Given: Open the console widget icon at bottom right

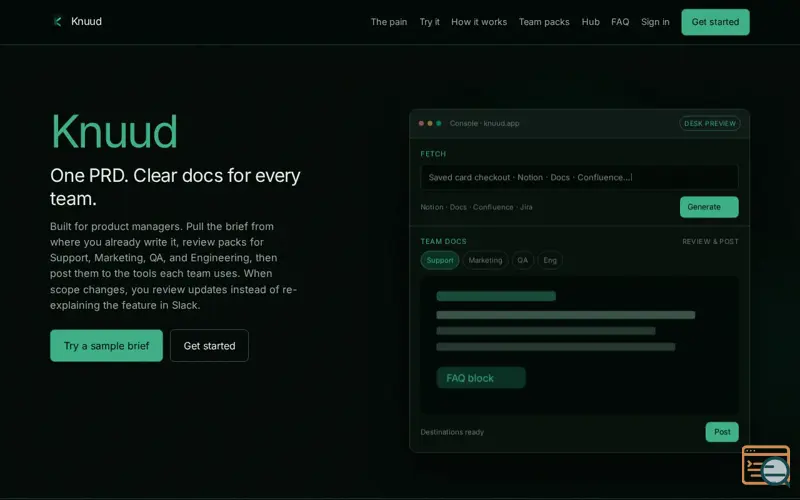Looking at the screenshot, I should pyautogui.click(x=766, y=465).
